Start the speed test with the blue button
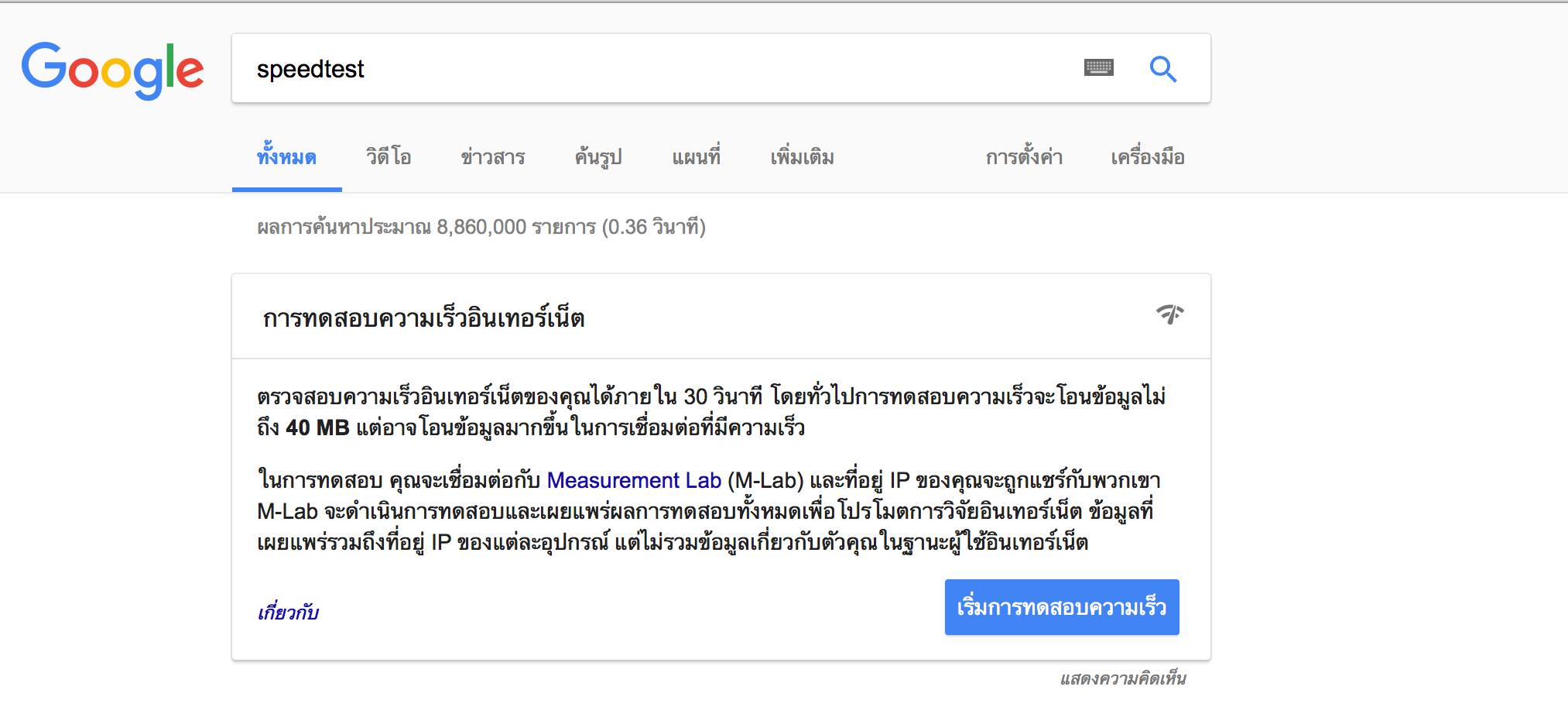The image size is (1568, 714). coord(1062,607)
